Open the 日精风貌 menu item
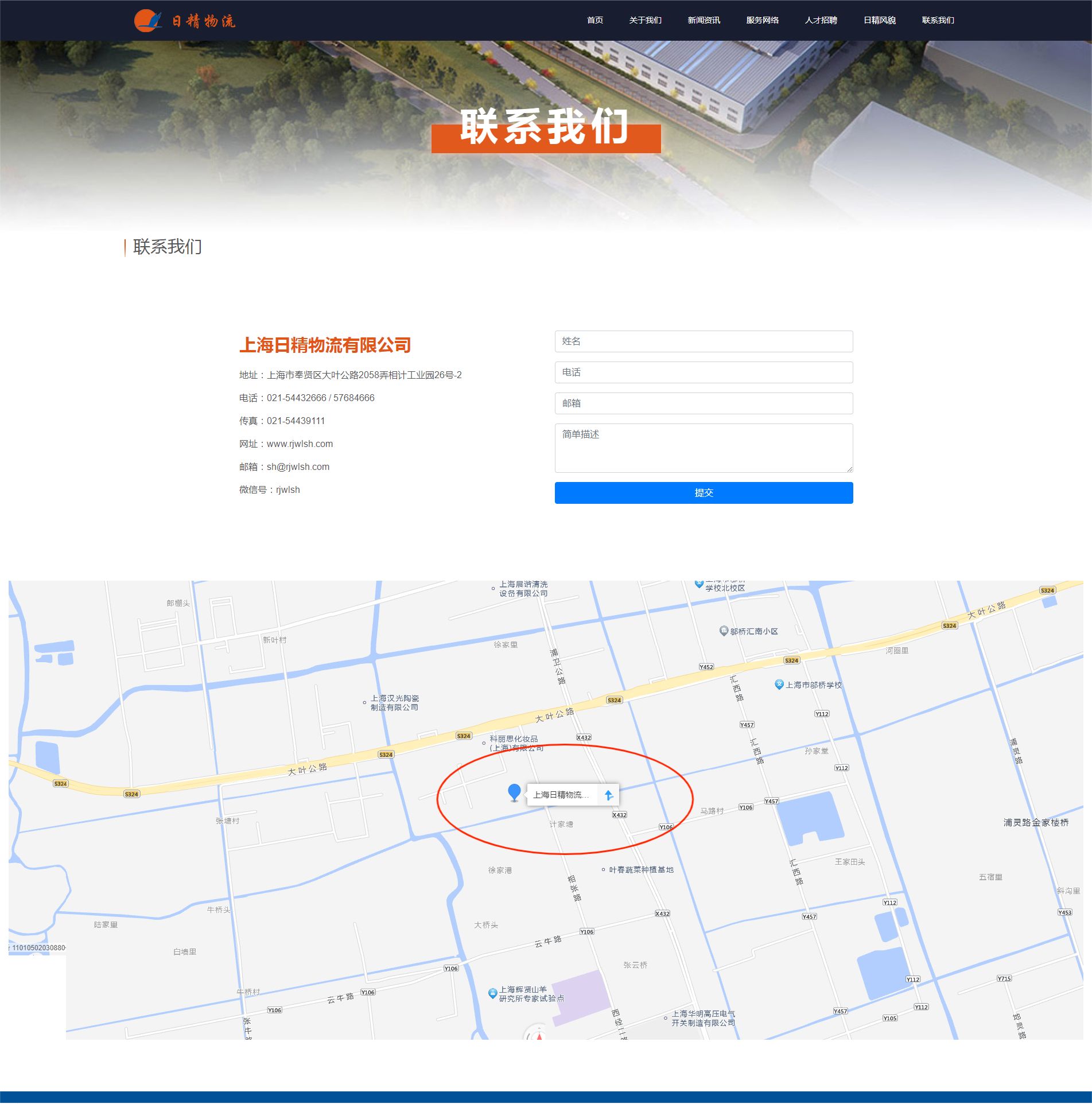 click(x=879, y=20)
